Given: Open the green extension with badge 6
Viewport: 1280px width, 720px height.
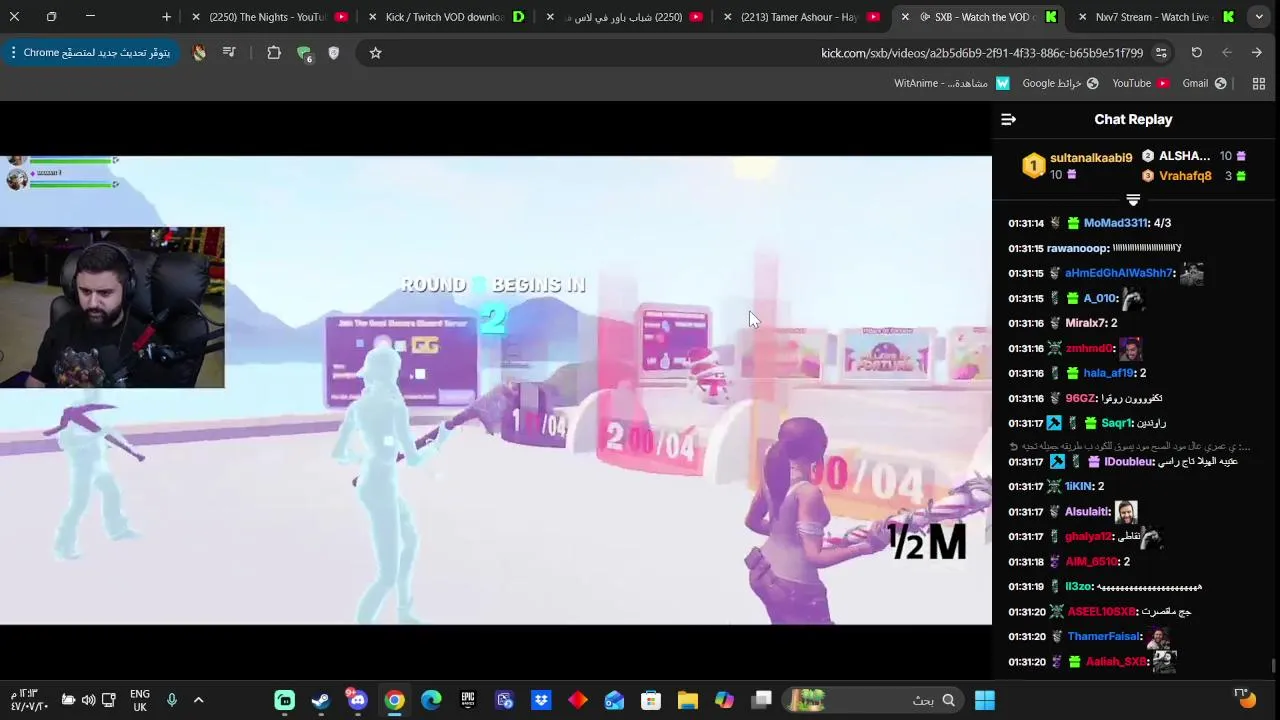Looking at the screenshot, I should pyautogui.click(x=304, y=54).
